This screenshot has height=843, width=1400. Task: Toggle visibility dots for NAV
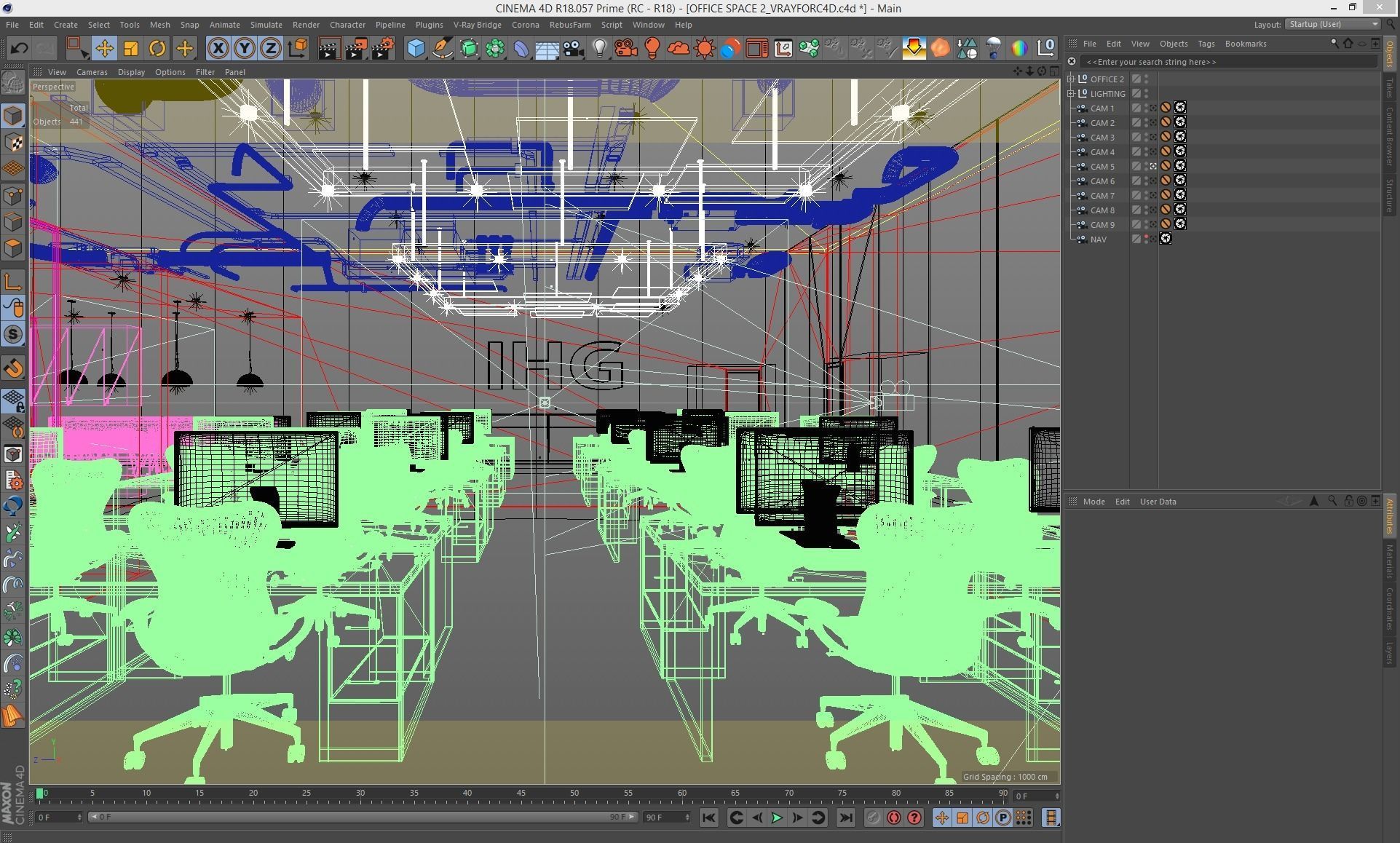1146,240
